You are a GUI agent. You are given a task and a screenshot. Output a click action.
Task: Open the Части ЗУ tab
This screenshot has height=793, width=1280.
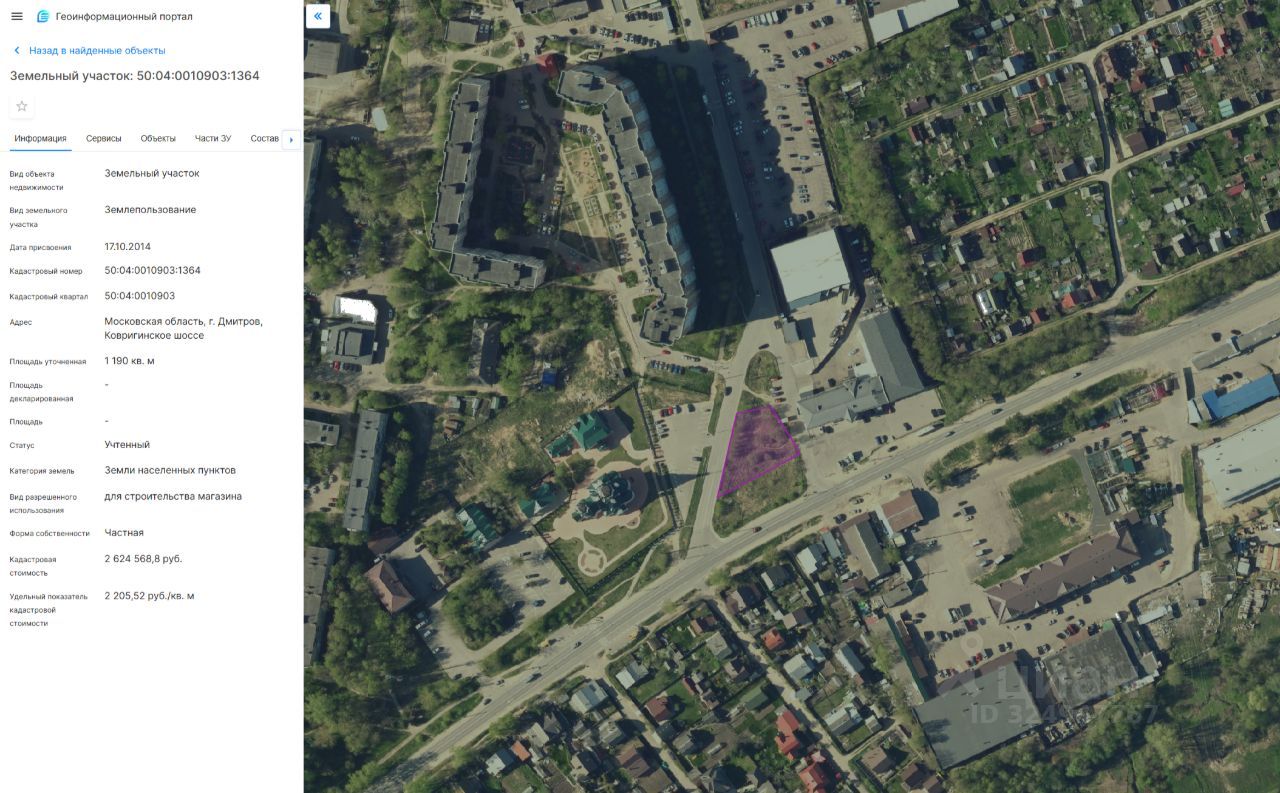click(x=213, y=138)
